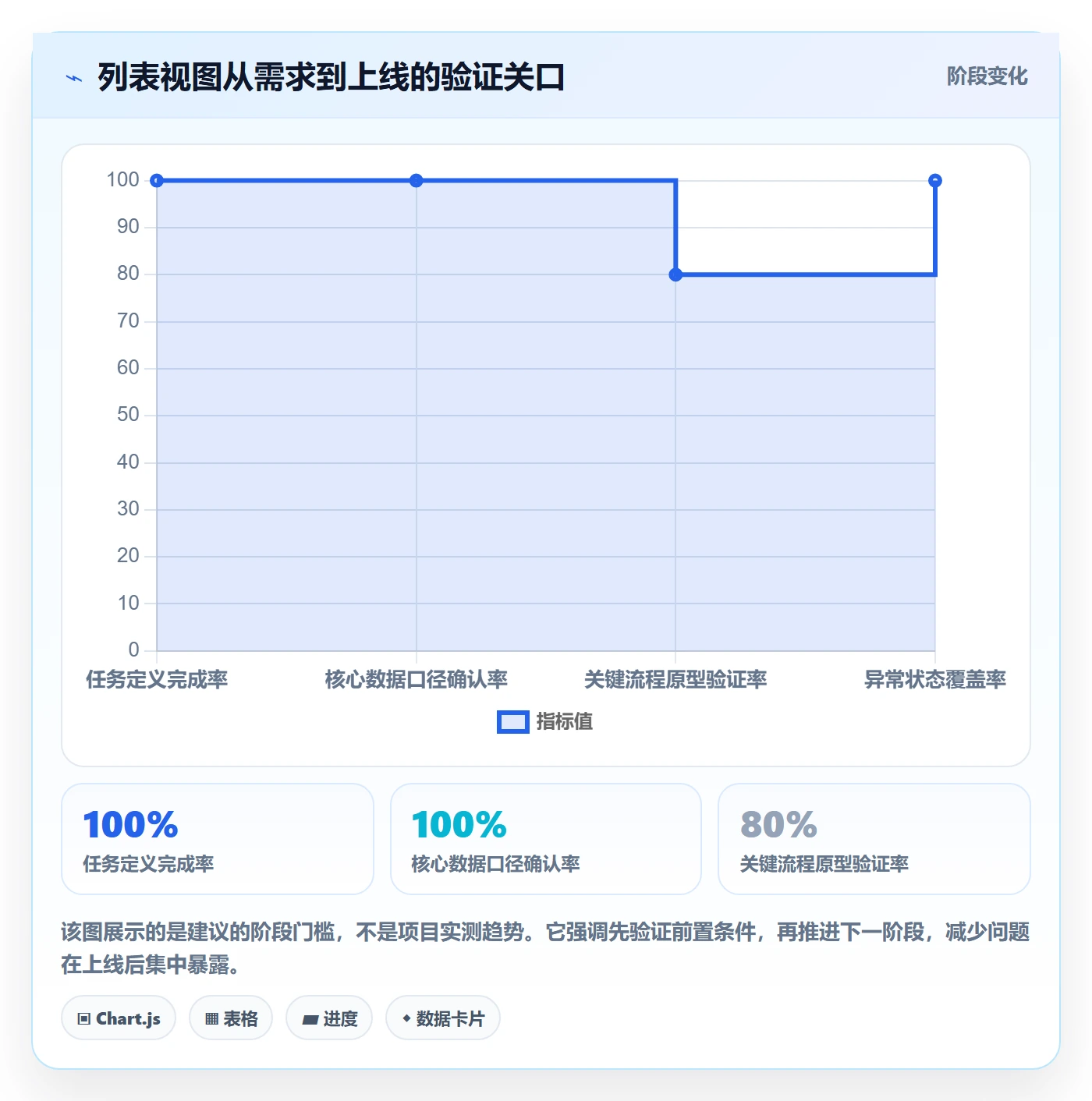The width and height of the screenshot is (1092, 1101).
Task: Click the 任务定义完成率 caption in the stat card
Action: click(148, 864)
